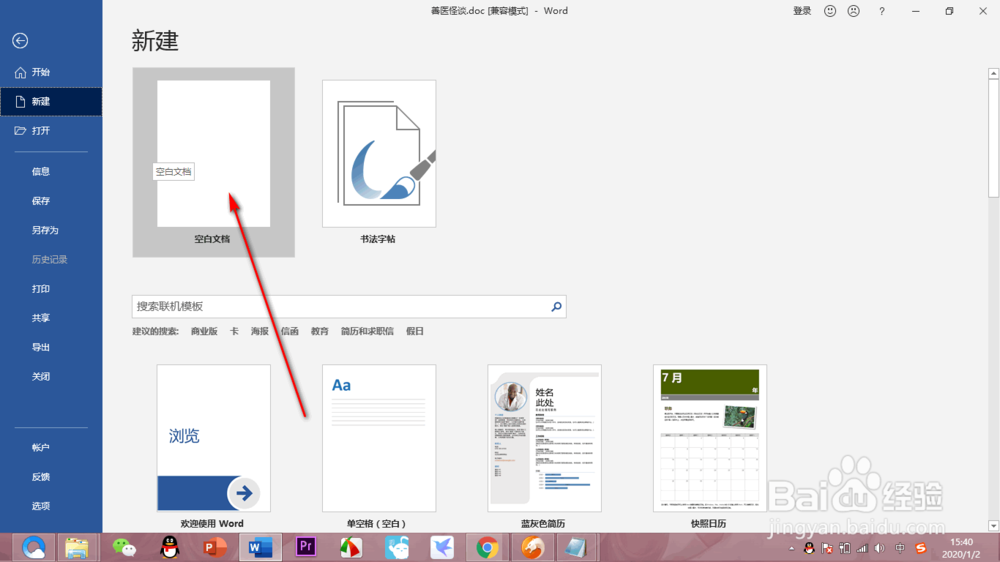Viewport: 1000px width, 562px height.
Task: Open Premiere Pro from the taskbar
Action: click(306, 547)
